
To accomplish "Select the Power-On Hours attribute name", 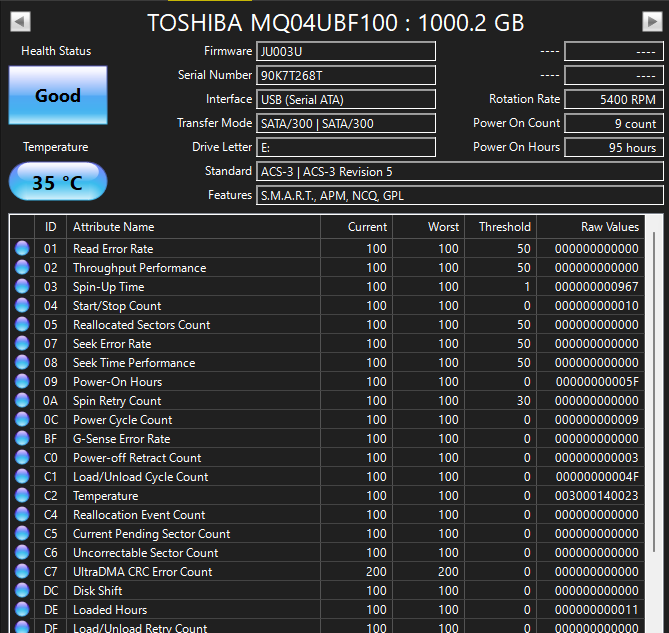I will pos(118,382).
